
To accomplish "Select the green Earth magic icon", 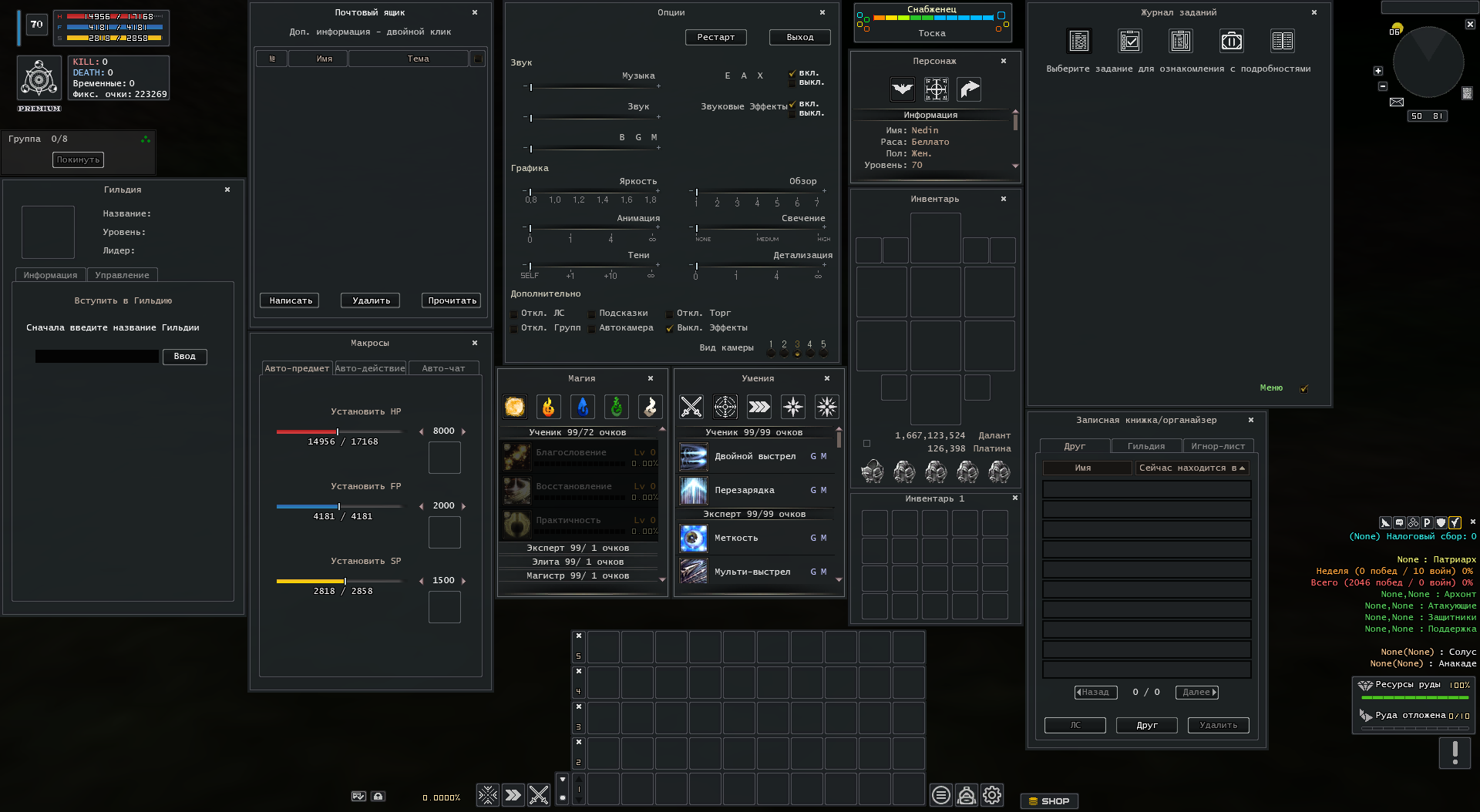I will pyautogui.click(x=616, y=407).
